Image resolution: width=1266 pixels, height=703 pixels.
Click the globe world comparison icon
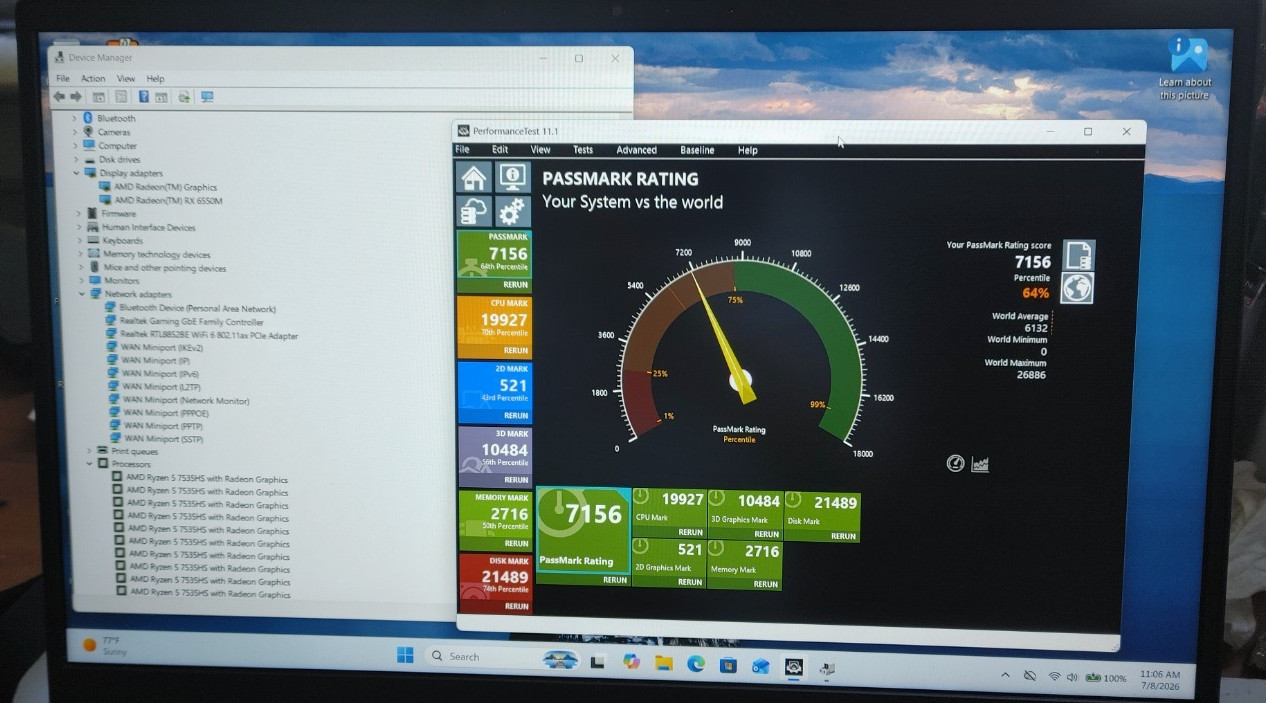1078,288
